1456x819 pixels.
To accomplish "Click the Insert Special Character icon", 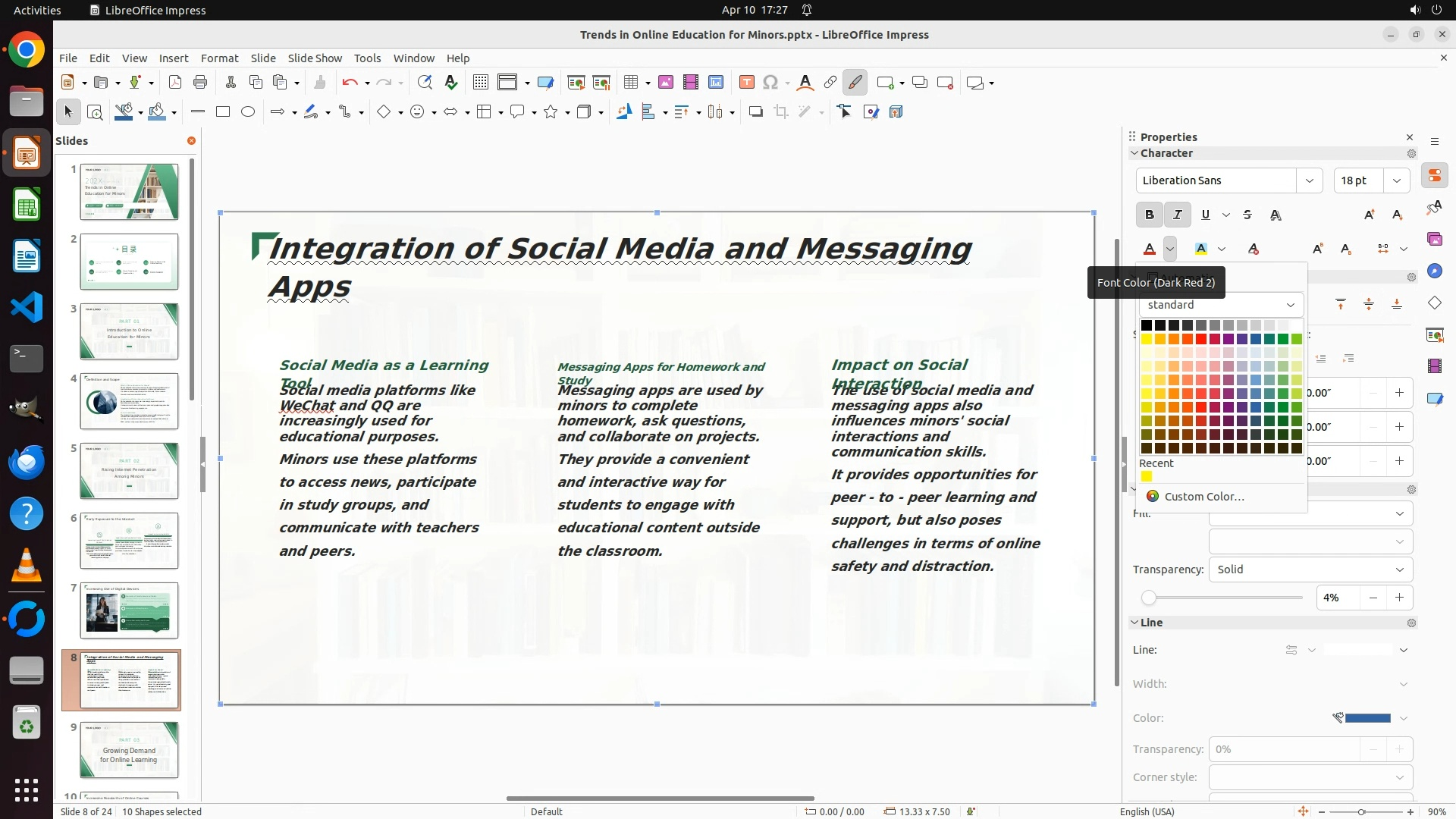I will point(770,83).
